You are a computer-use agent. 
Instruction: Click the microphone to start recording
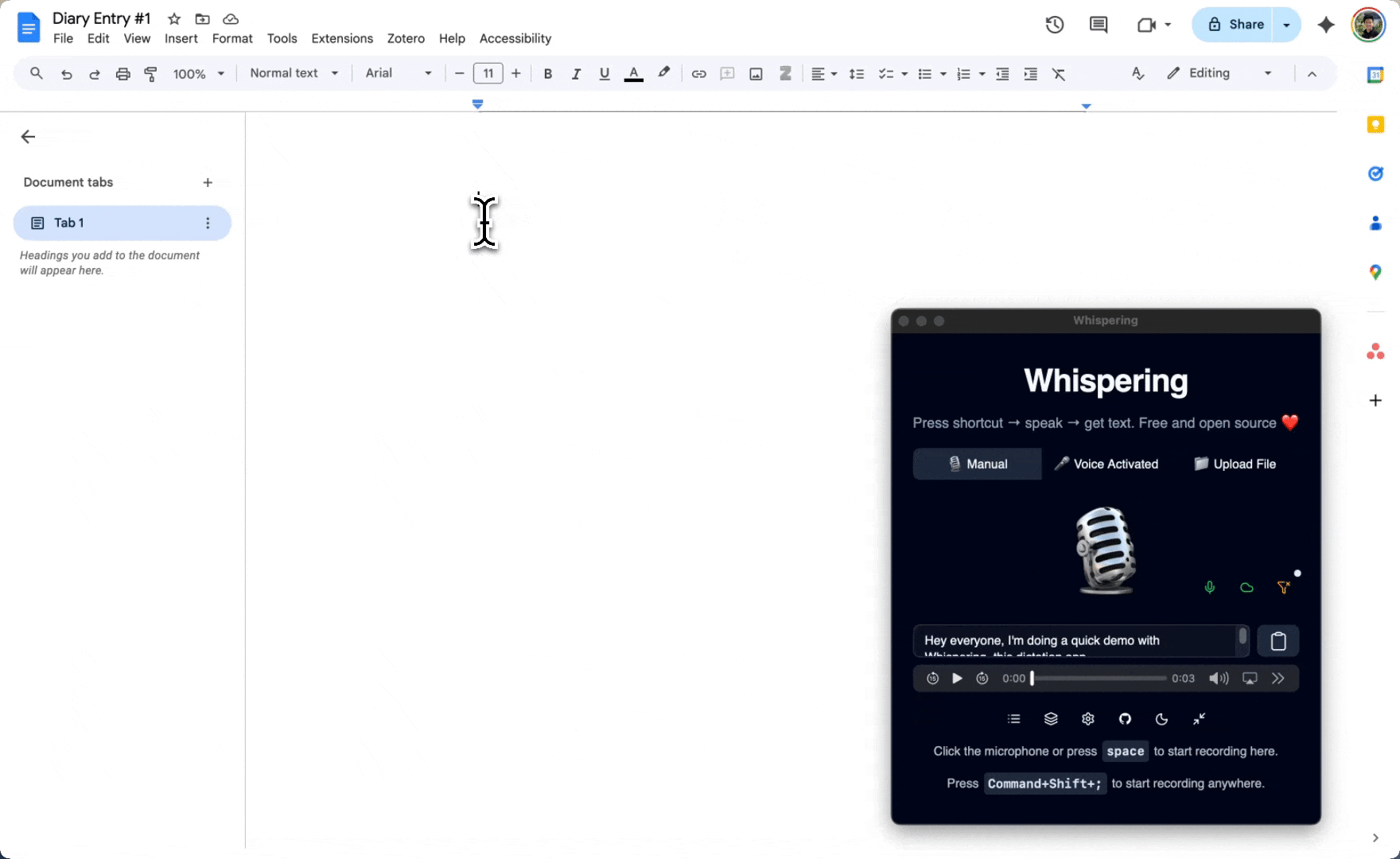1106,550
